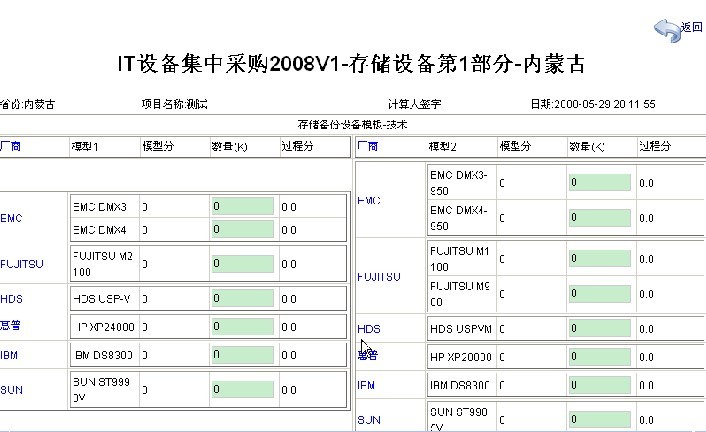This screenshot has width=706, height=432.
Task: Click the 模型2 column header
Action: [x=443, y=146]
